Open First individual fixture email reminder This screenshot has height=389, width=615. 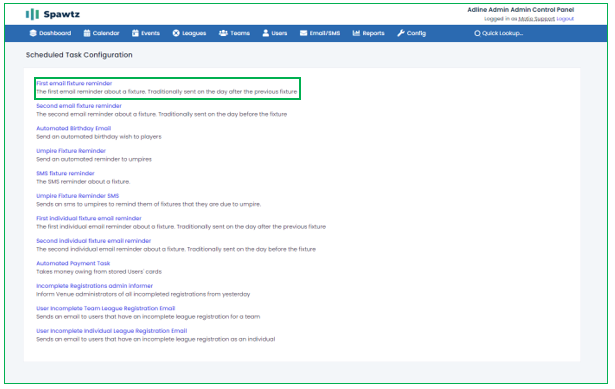[89, 218]
